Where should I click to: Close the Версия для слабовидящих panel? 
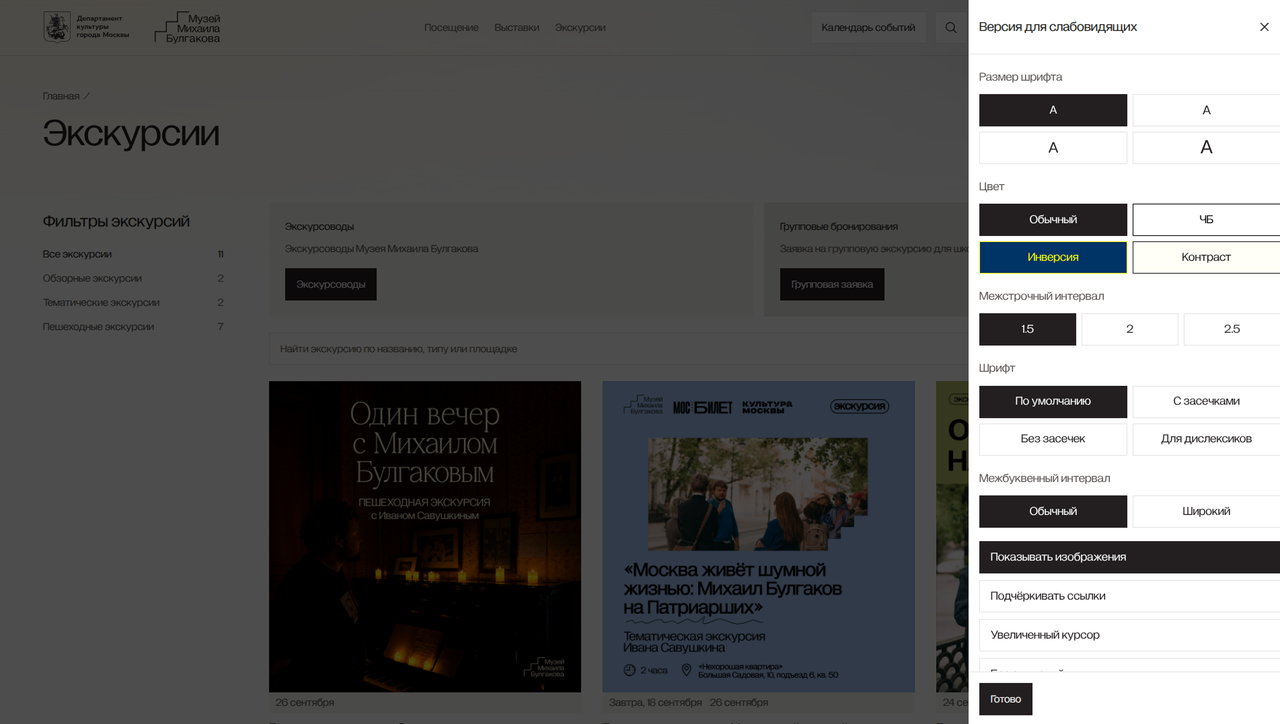(x=1264, y=27)
